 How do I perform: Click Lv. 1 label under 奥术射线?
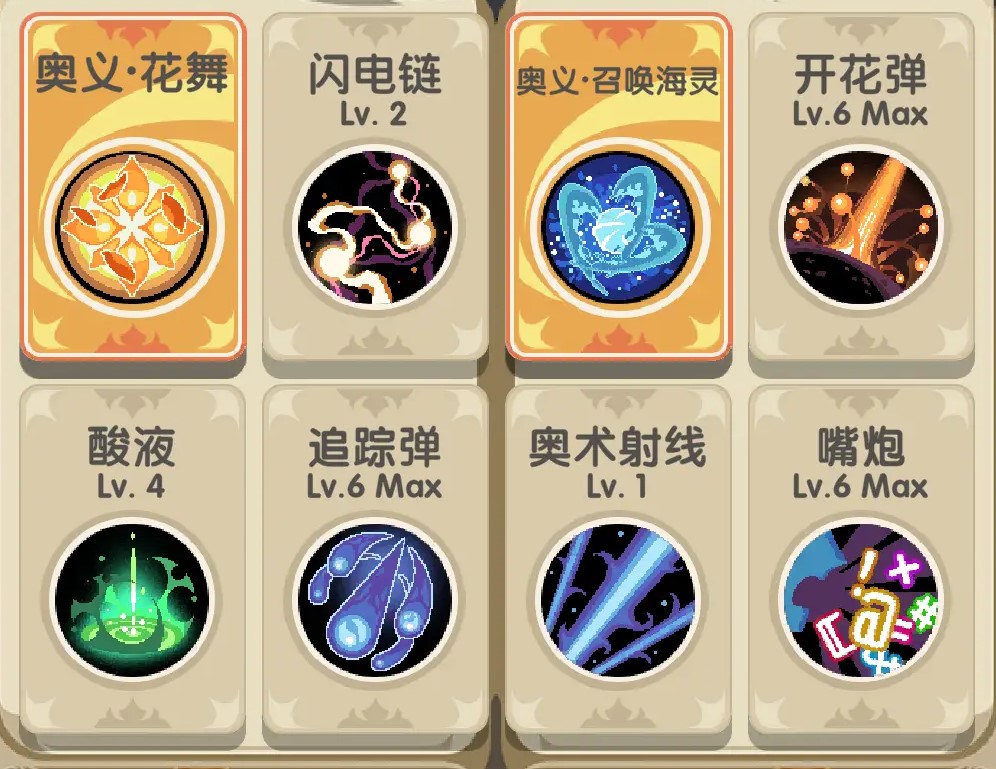617,487
